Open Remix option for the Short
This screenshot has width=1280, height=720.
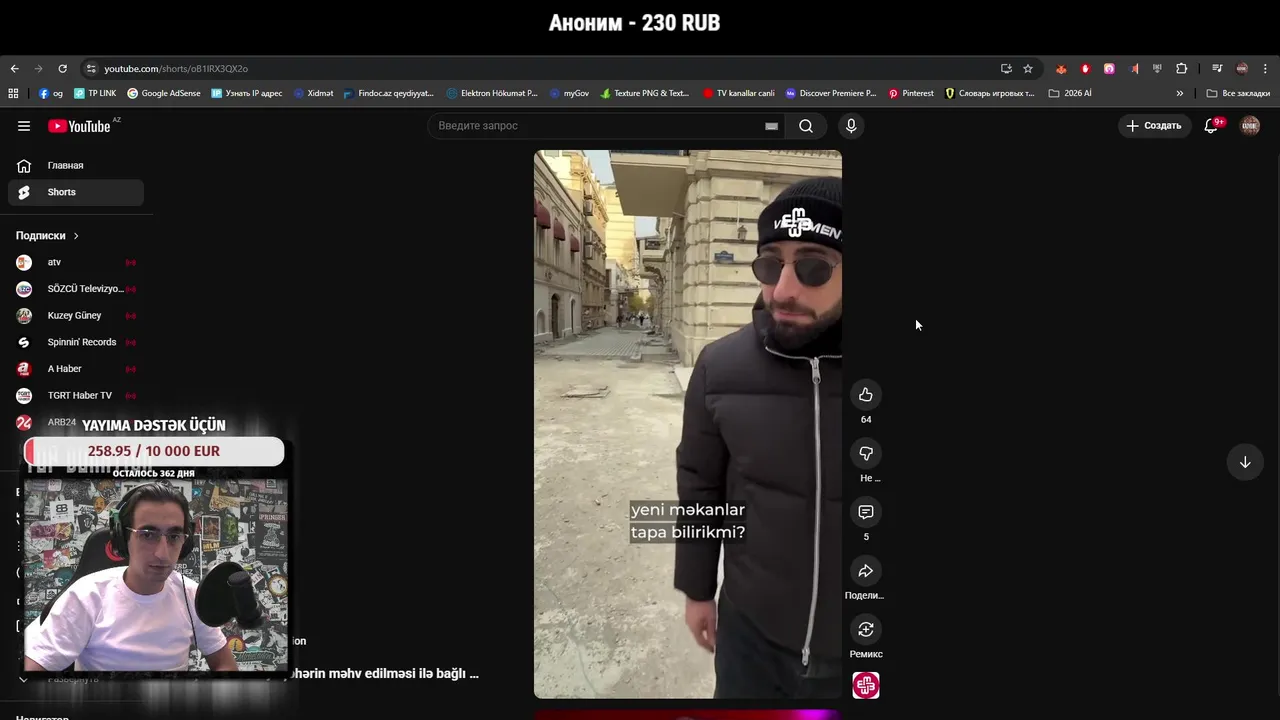pos(866,629)
